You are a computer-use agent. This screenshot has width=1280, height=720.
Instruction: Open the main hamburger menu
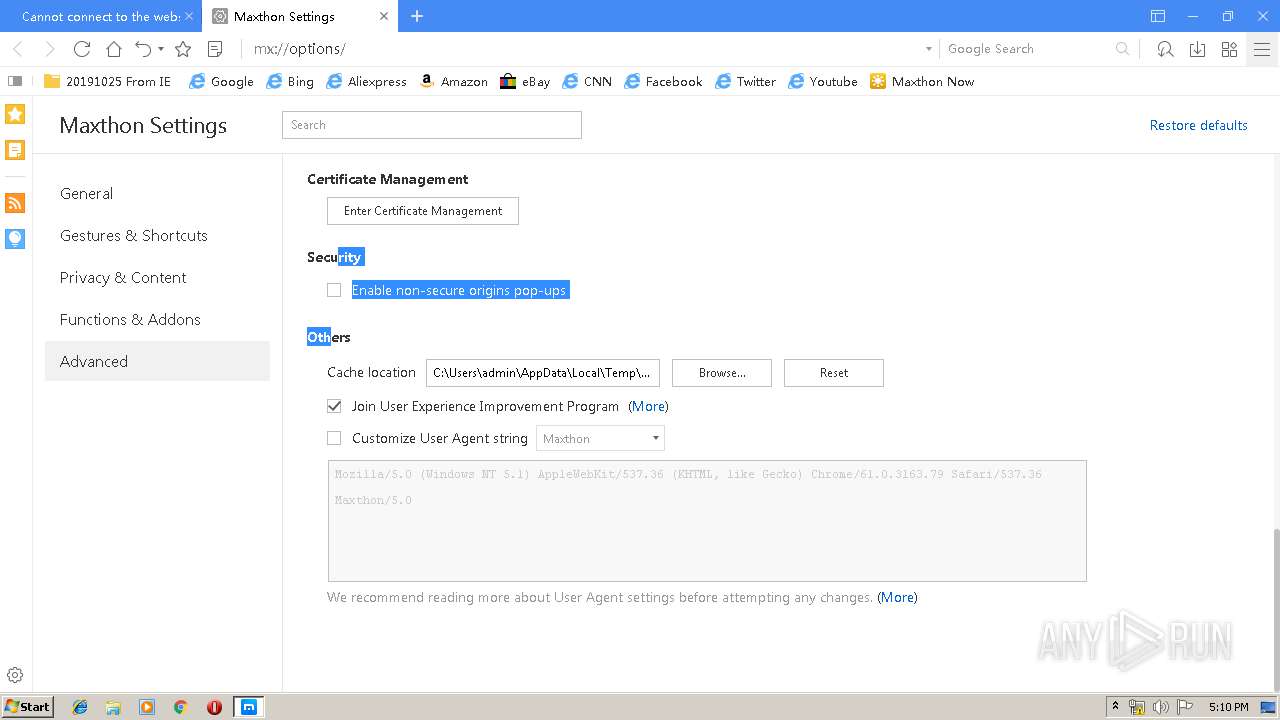[x=1262, y=49]
